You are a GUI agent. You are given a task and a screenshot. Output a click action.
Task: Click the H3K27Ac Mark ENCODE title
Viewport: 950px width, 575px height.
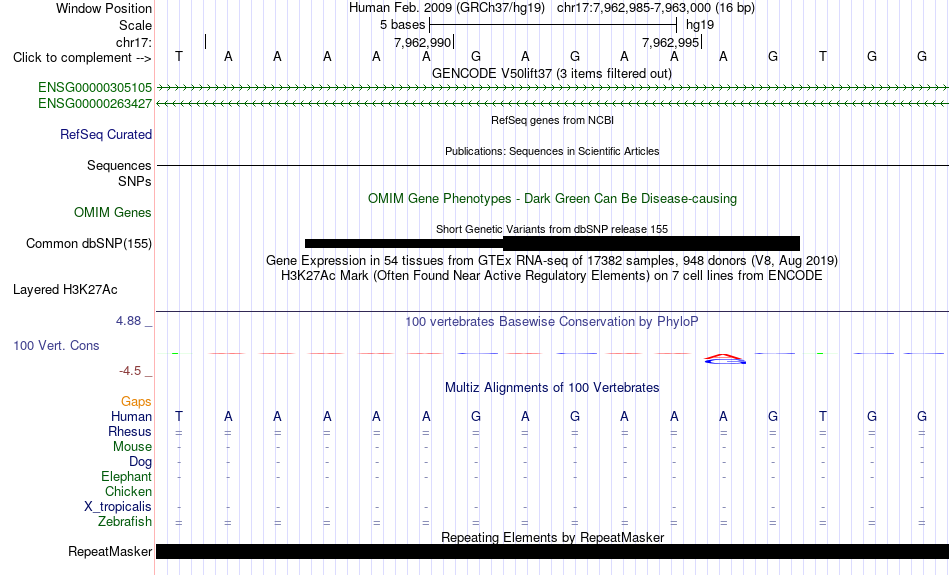point(552,276)
